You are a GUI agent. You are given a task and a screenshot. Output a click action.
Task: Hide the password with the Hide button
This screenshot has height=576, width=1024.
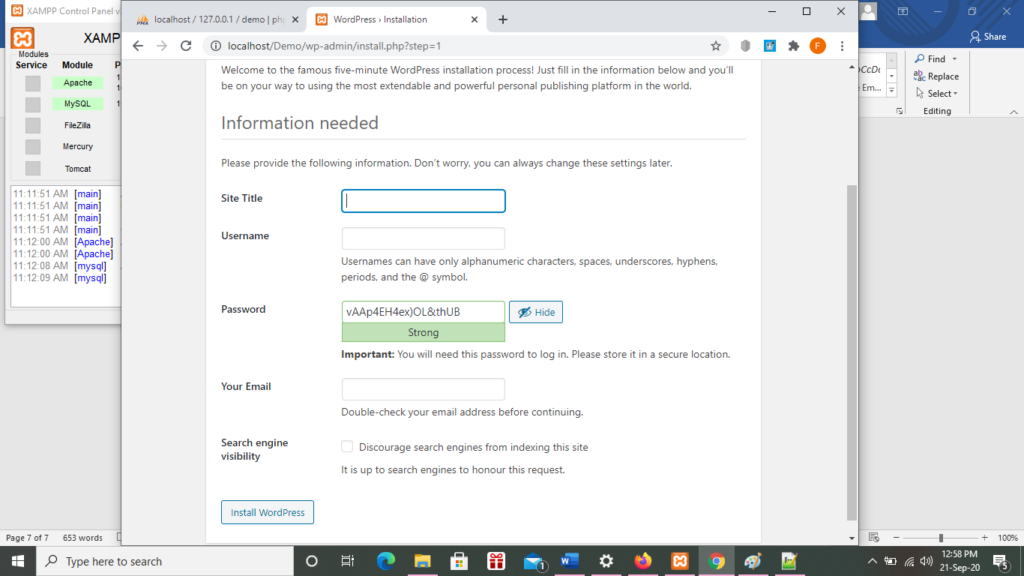point(536,312)
